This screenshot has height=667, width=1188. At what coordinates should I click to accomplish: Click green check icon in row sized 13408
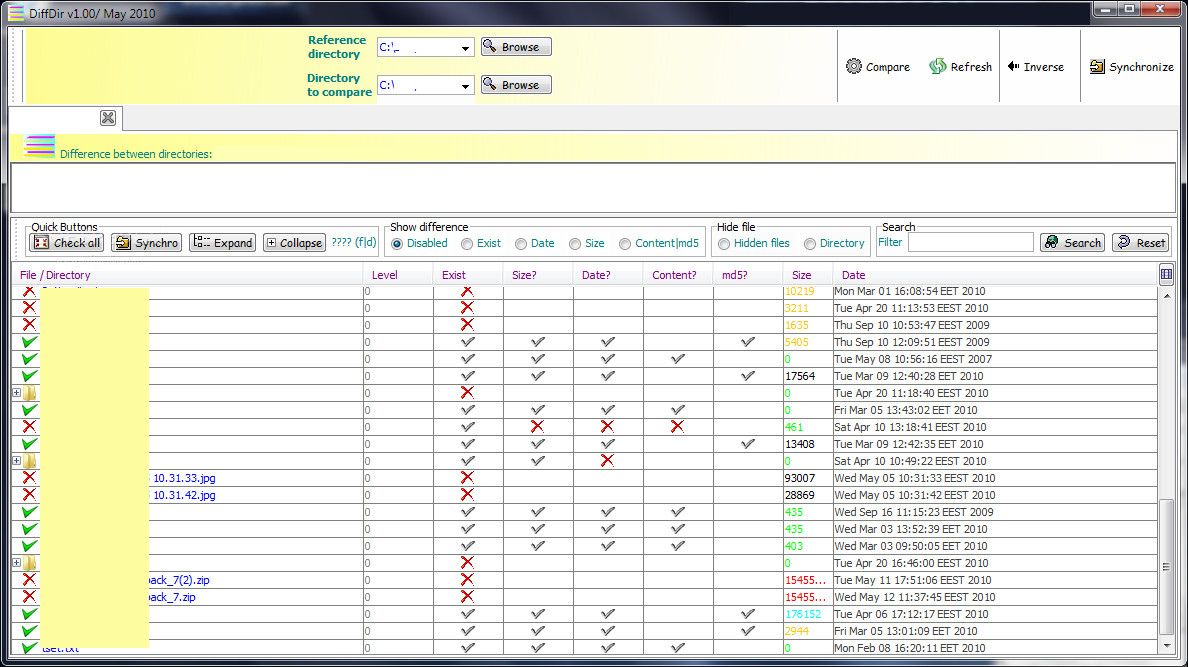(x=29, y=444)
